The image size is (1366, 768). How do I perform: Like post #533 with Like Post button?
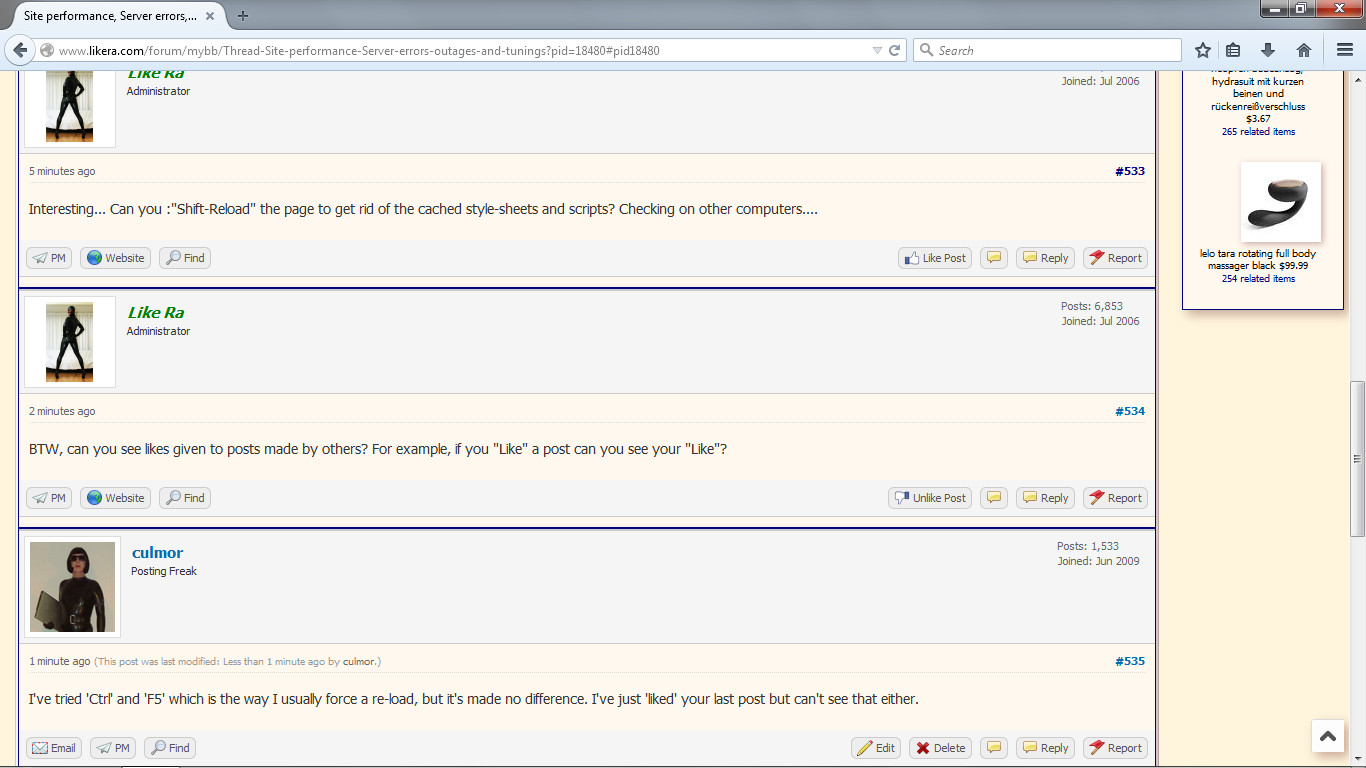[x=934, y=258]
